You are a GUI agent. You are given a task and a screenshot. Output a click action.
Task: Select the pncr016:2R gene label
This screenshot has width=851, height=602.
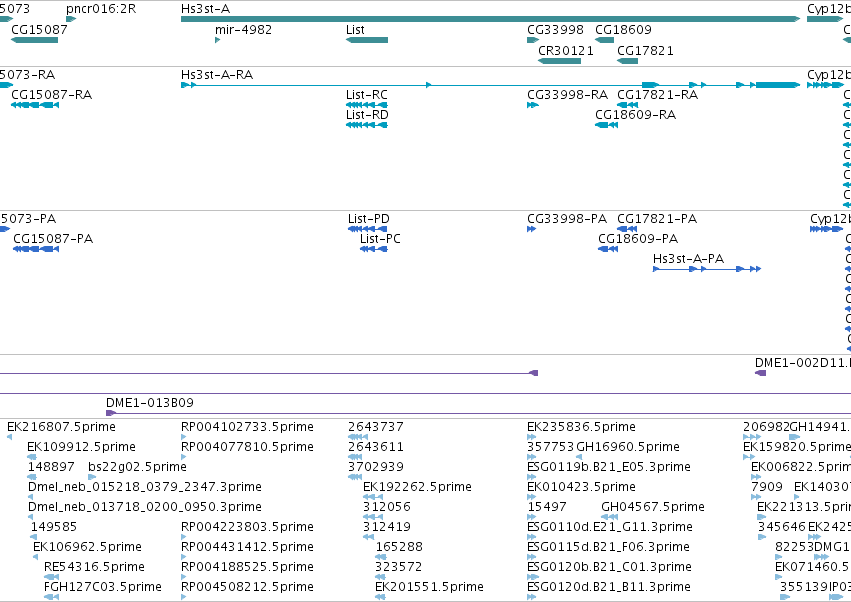pyautogui.click(x=101, y=9)
